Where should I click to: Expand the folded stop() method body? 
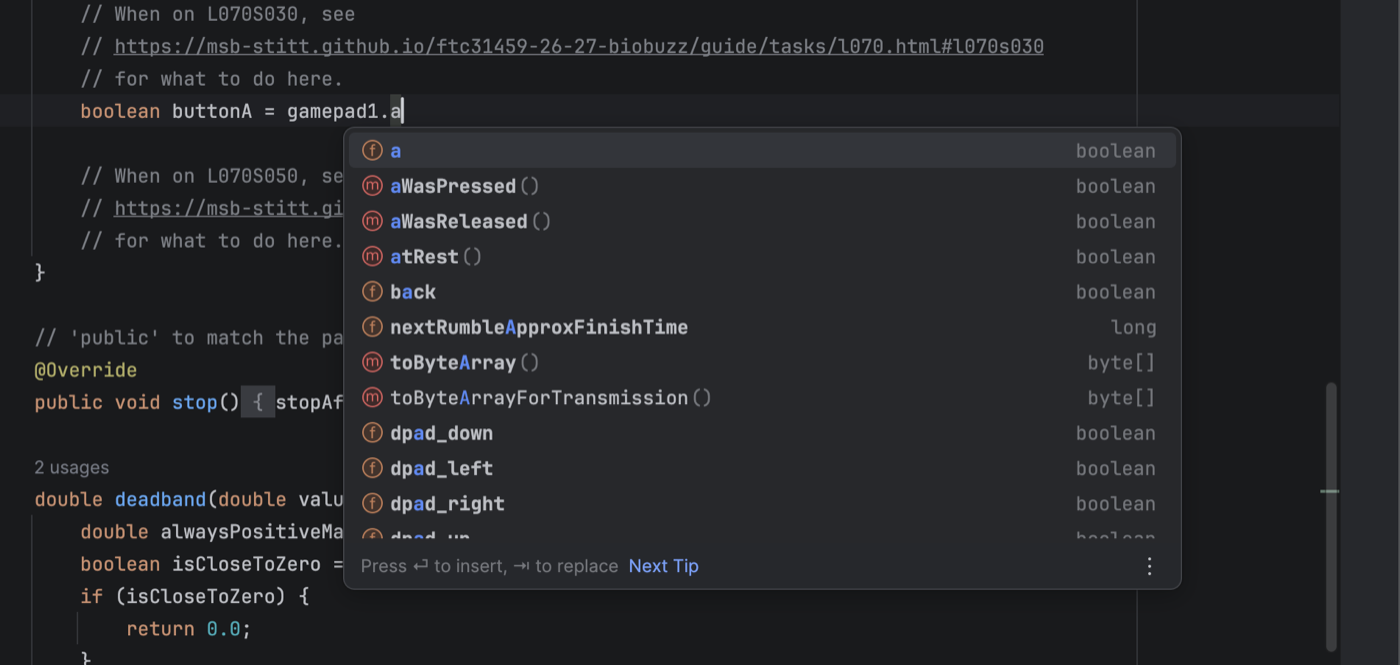[x=258, y=402]
